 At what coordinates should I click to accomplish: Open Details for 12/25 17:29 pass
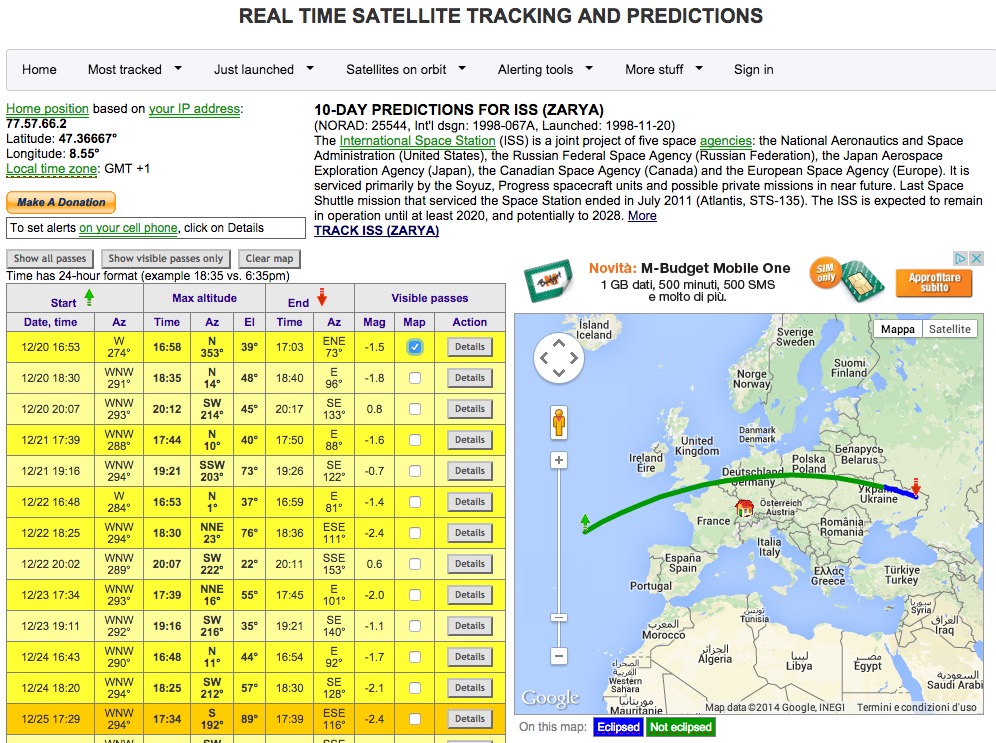click(470, 719)
